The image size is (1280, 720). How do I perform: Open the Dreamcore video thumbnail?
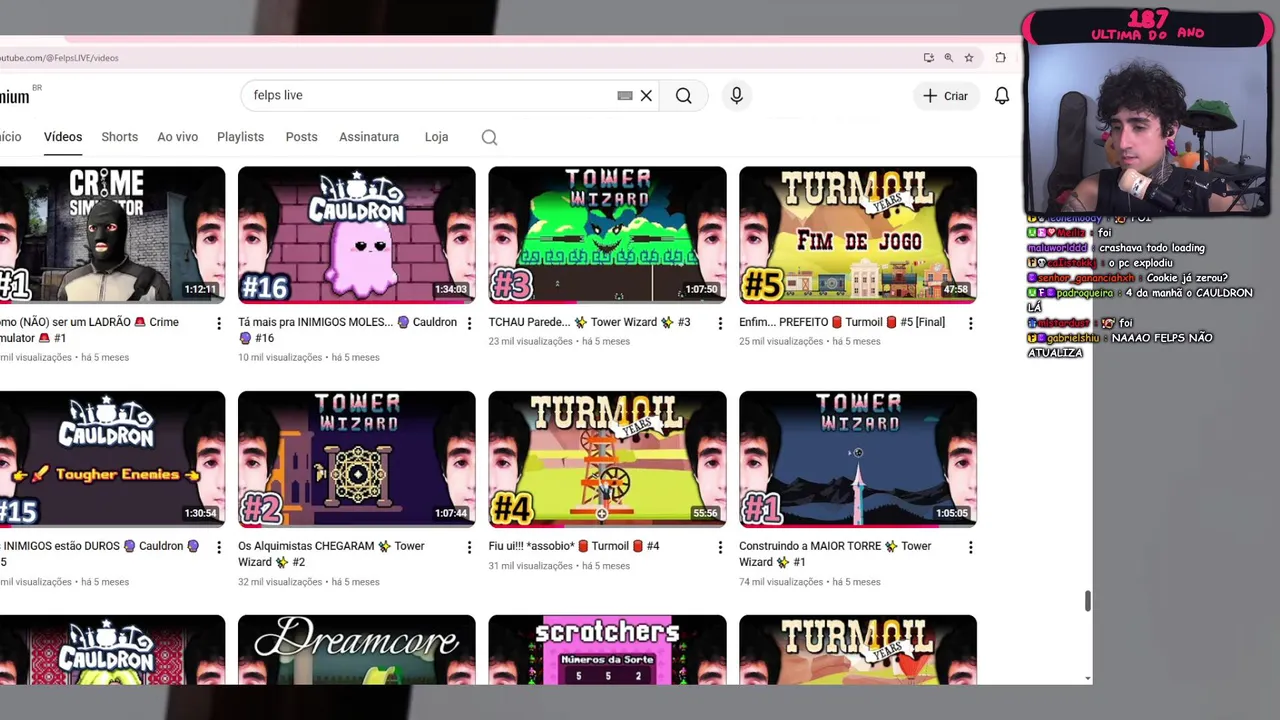[x=356, y=650]
